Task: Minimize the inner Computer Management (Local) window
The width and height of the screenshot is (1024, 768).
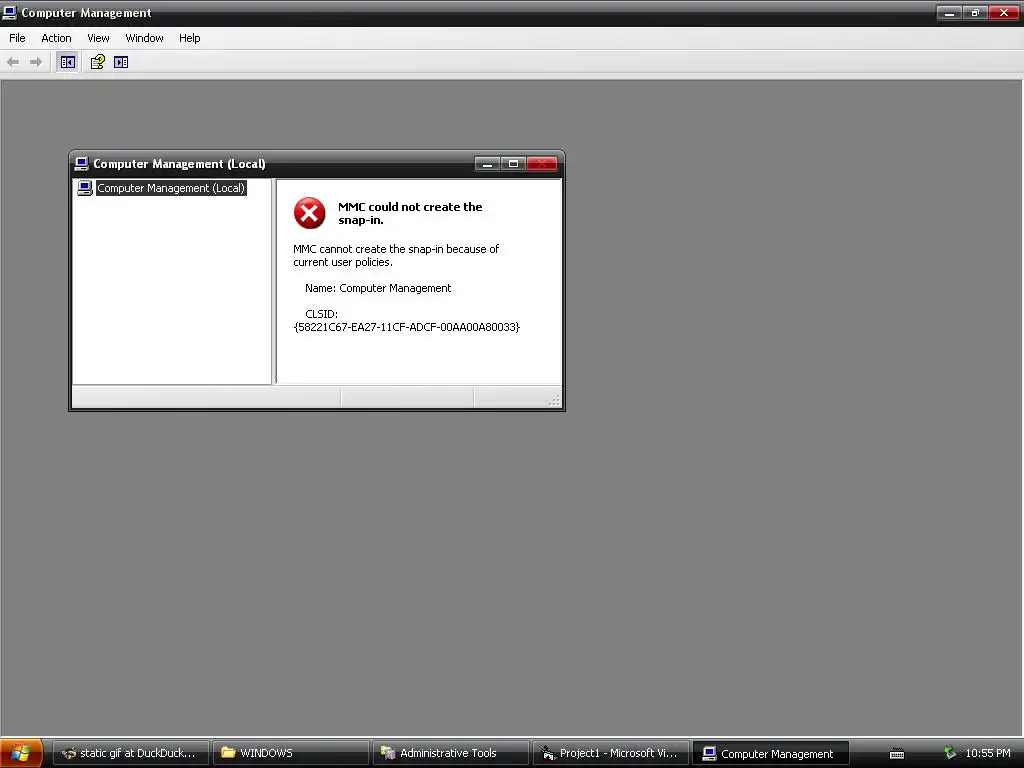Action: pos(487,163)
